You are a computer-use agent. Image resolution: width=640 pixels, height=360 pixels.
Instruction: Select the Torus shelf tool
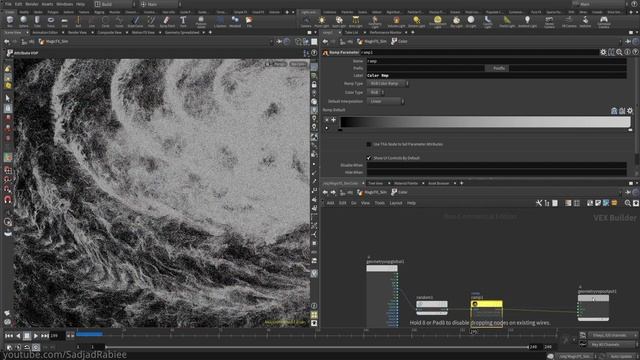point(51,21)
